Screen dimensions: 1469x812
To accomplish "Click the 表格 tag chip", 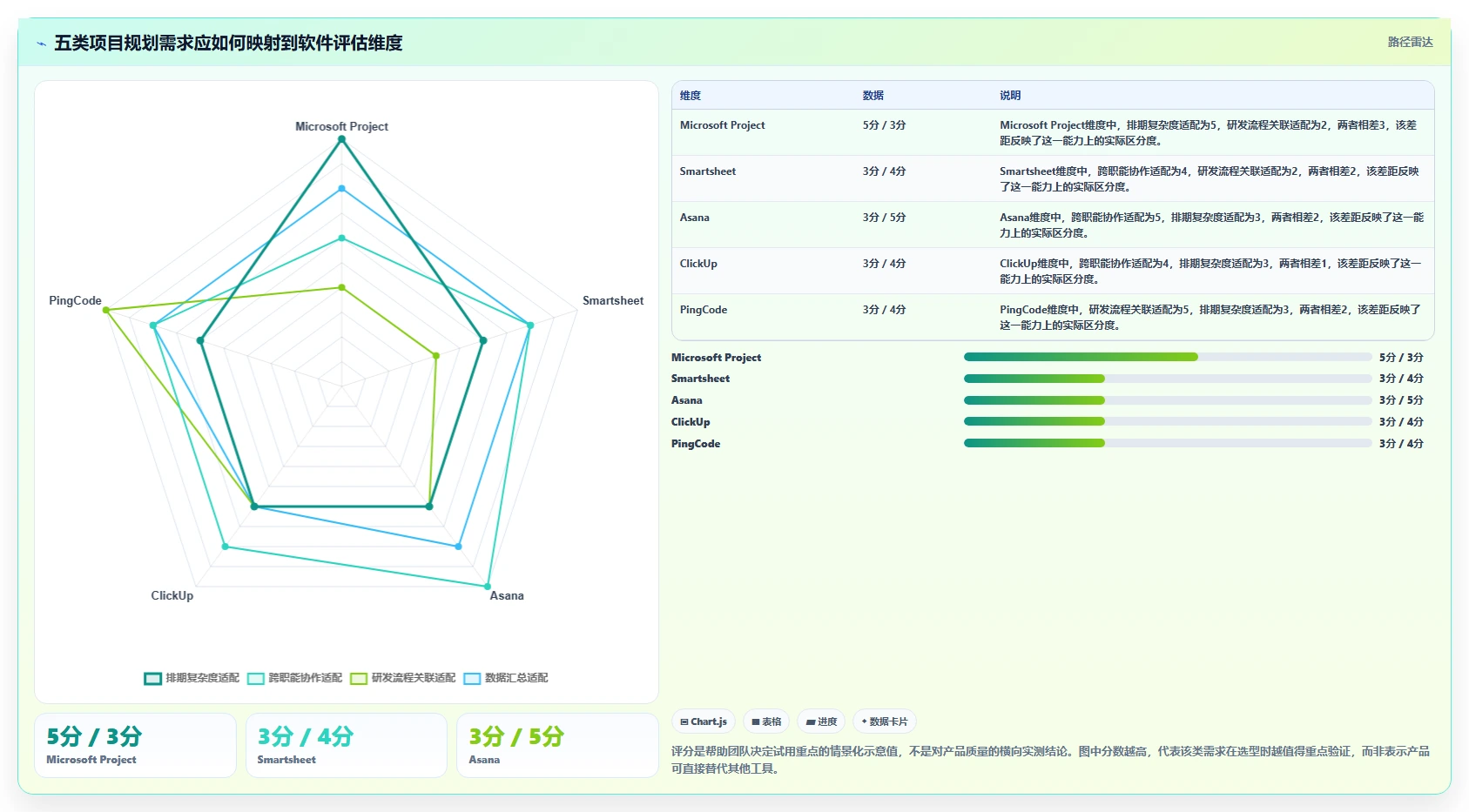I will pyautogui.click(x=766, y=721).
